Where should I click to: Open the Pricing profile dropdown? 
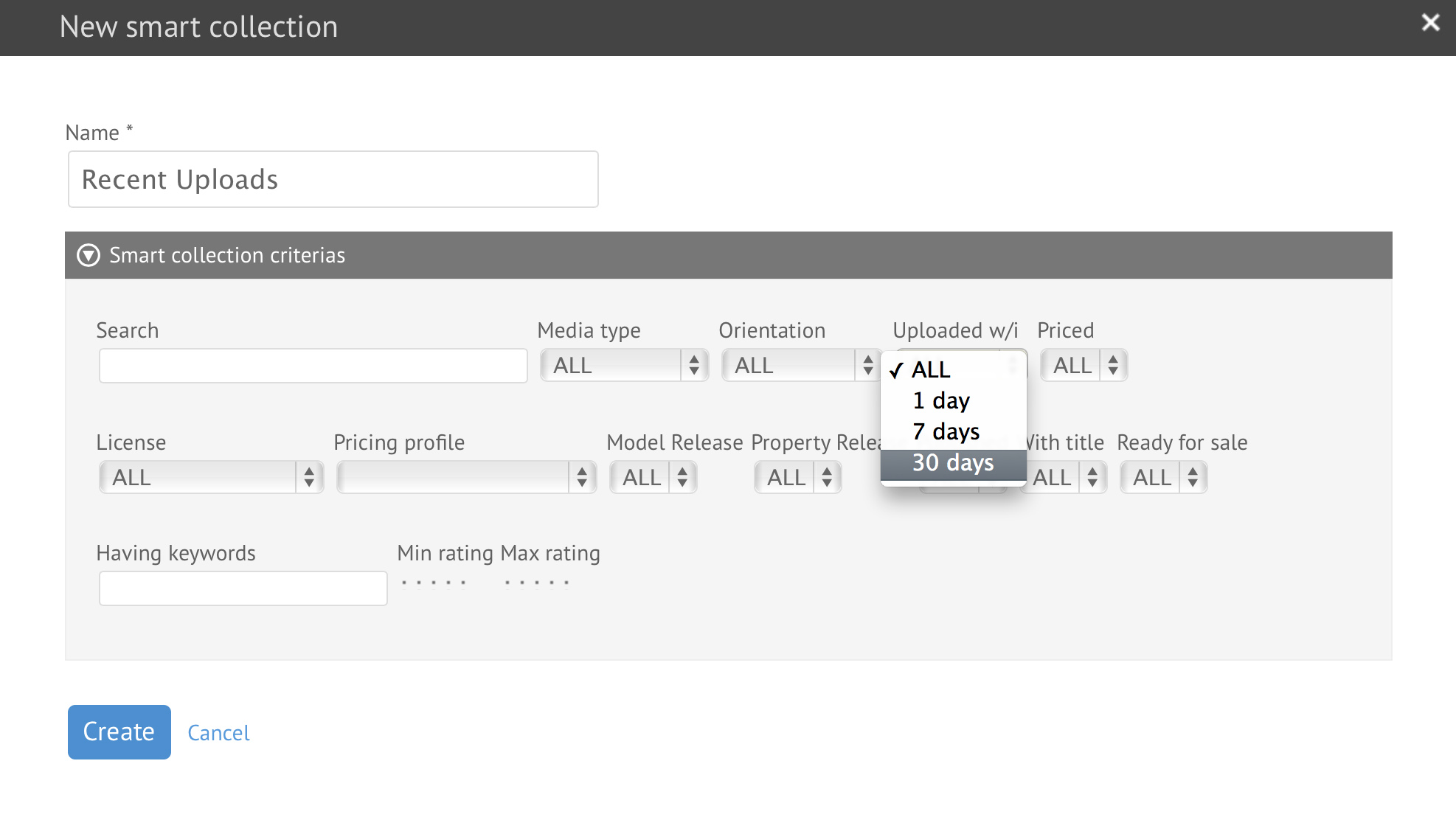466,478
